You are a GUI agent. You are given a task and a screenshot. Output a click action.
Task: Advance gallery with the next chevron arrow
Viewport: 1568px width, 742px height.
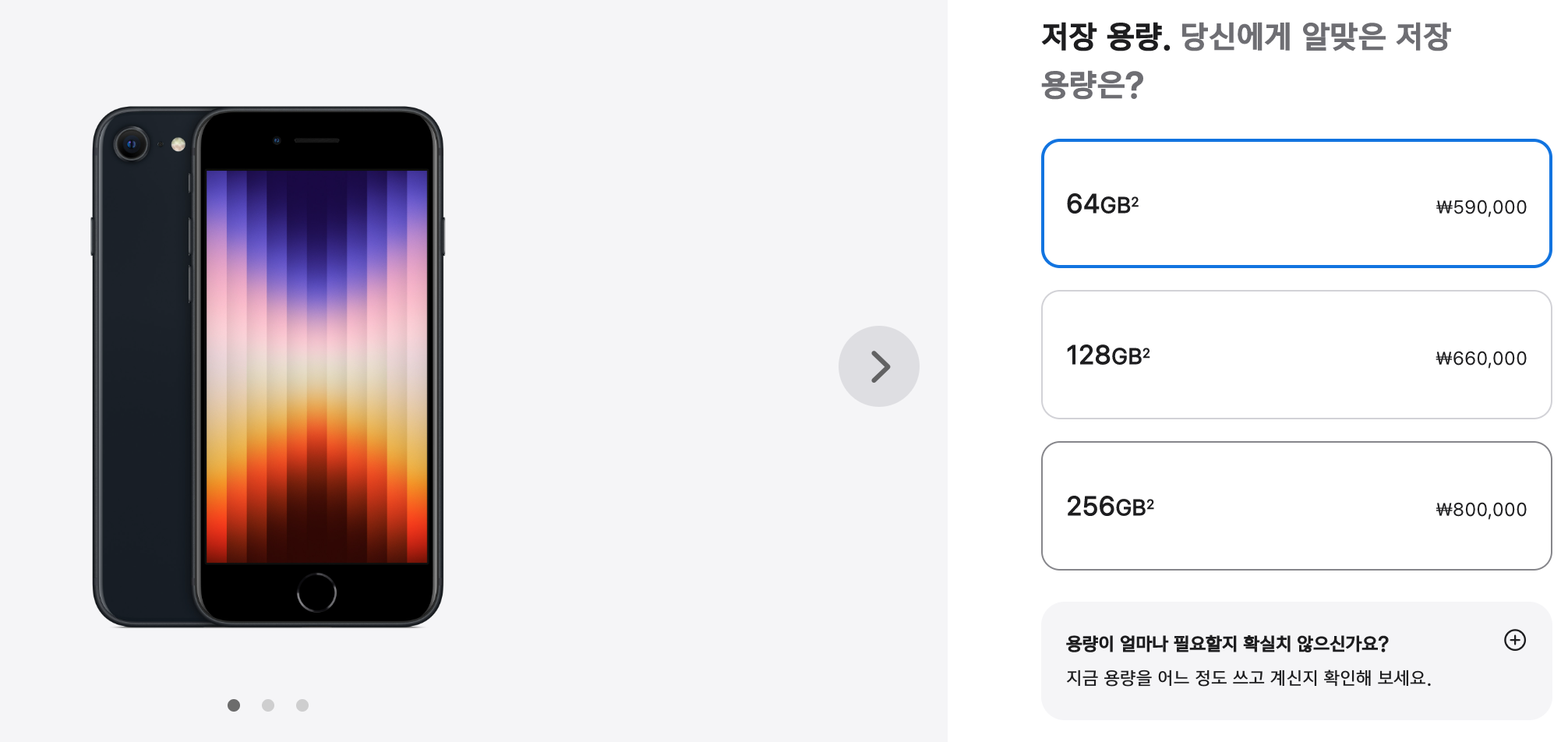(878, 366)
